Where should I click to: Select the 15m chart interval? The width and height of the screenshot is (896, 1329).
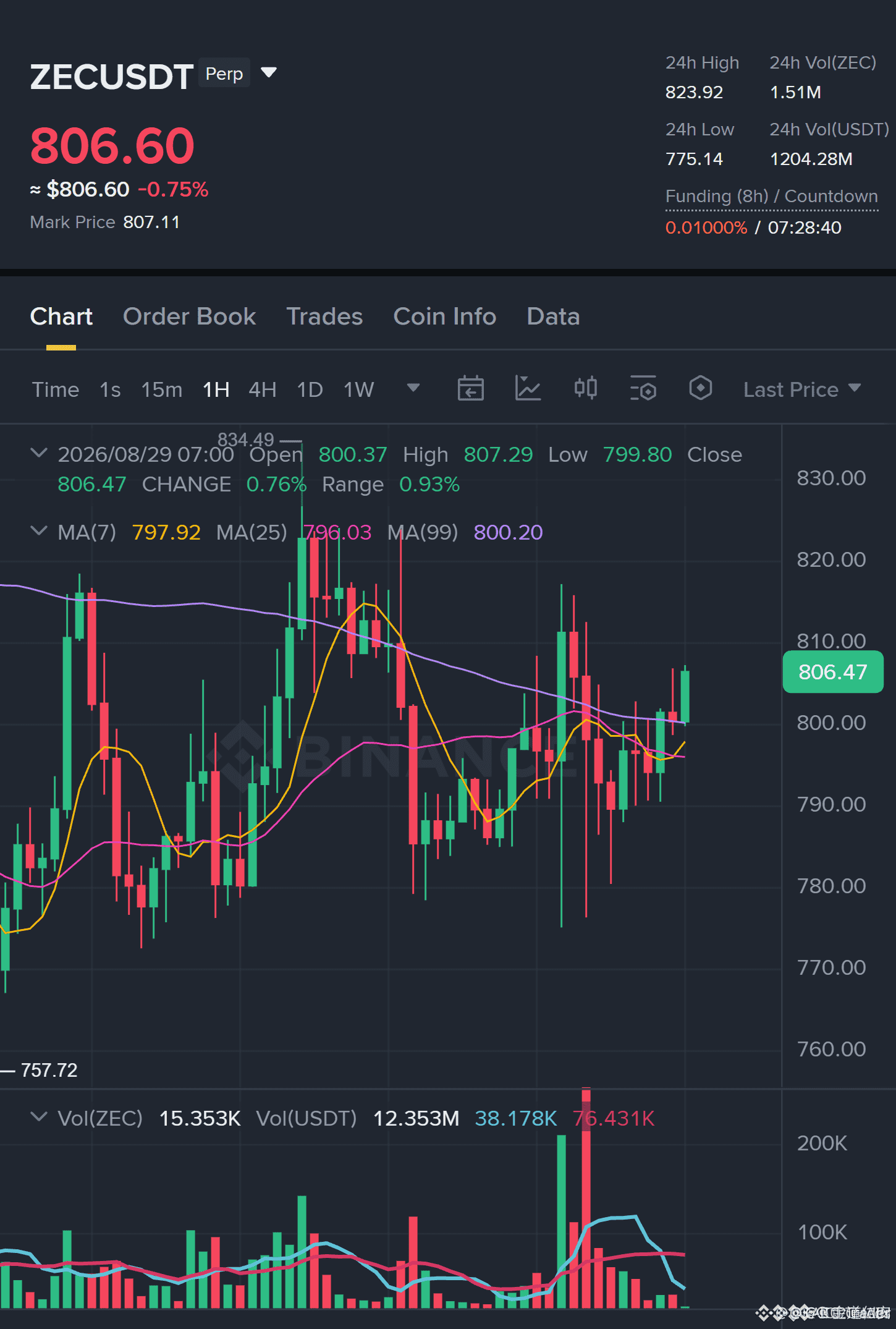(x=162, y=389)
